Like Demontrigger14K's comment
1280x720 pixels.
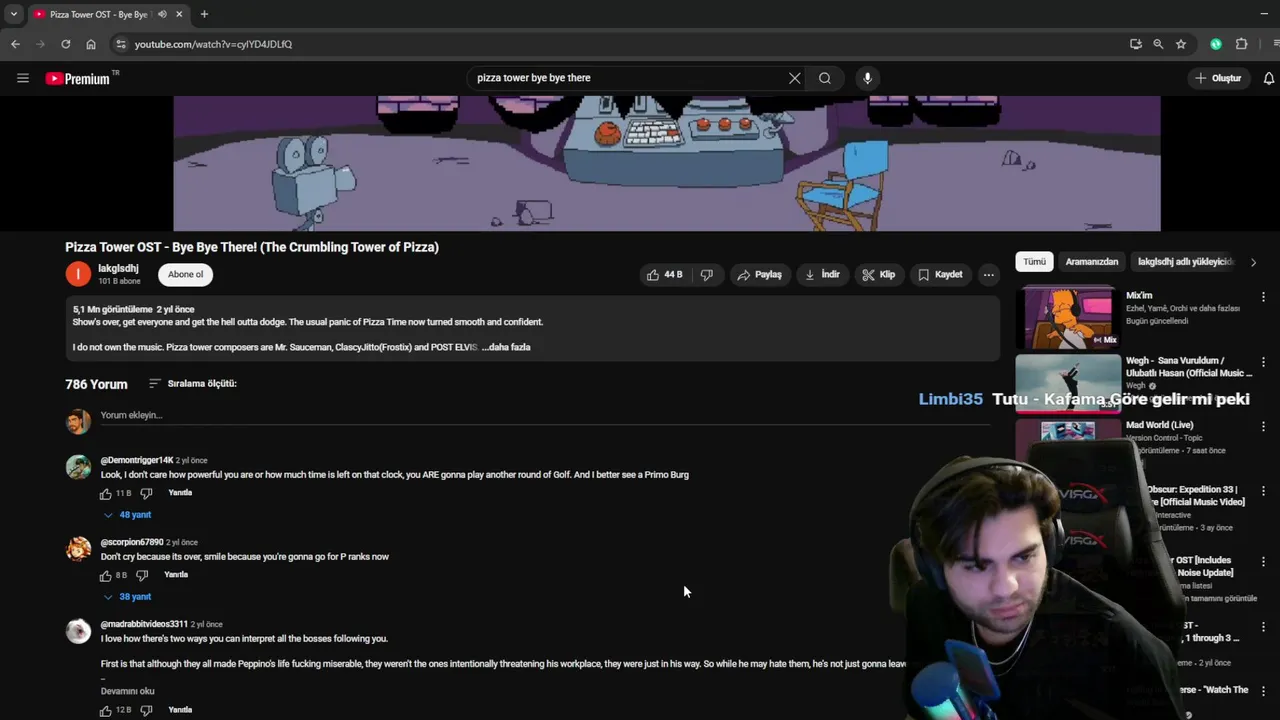(106, 493)
